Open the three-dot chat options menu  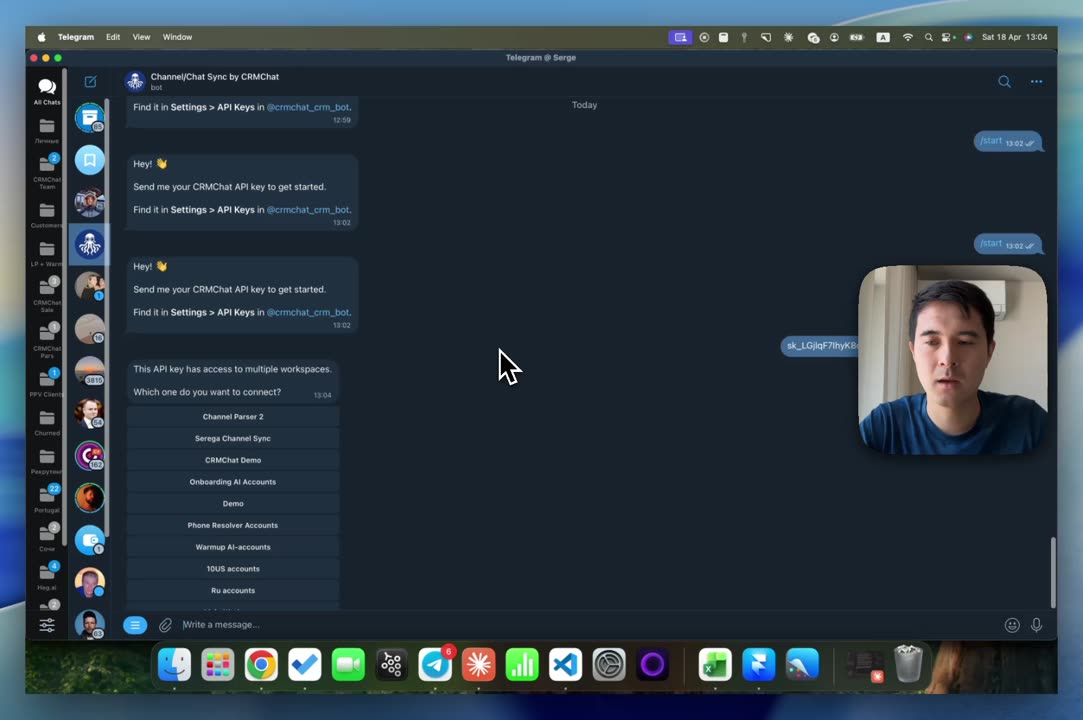(1036, 82)
